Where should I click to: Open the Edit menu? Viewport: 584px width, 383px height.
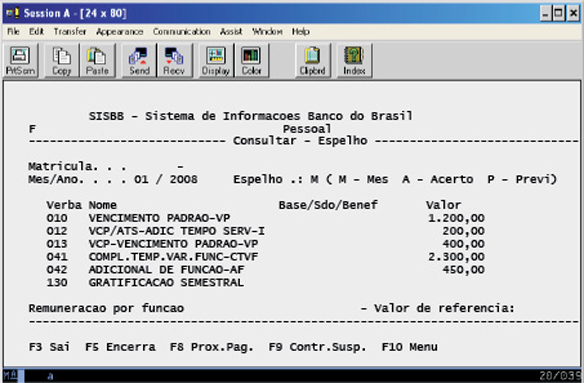point(36,32)
